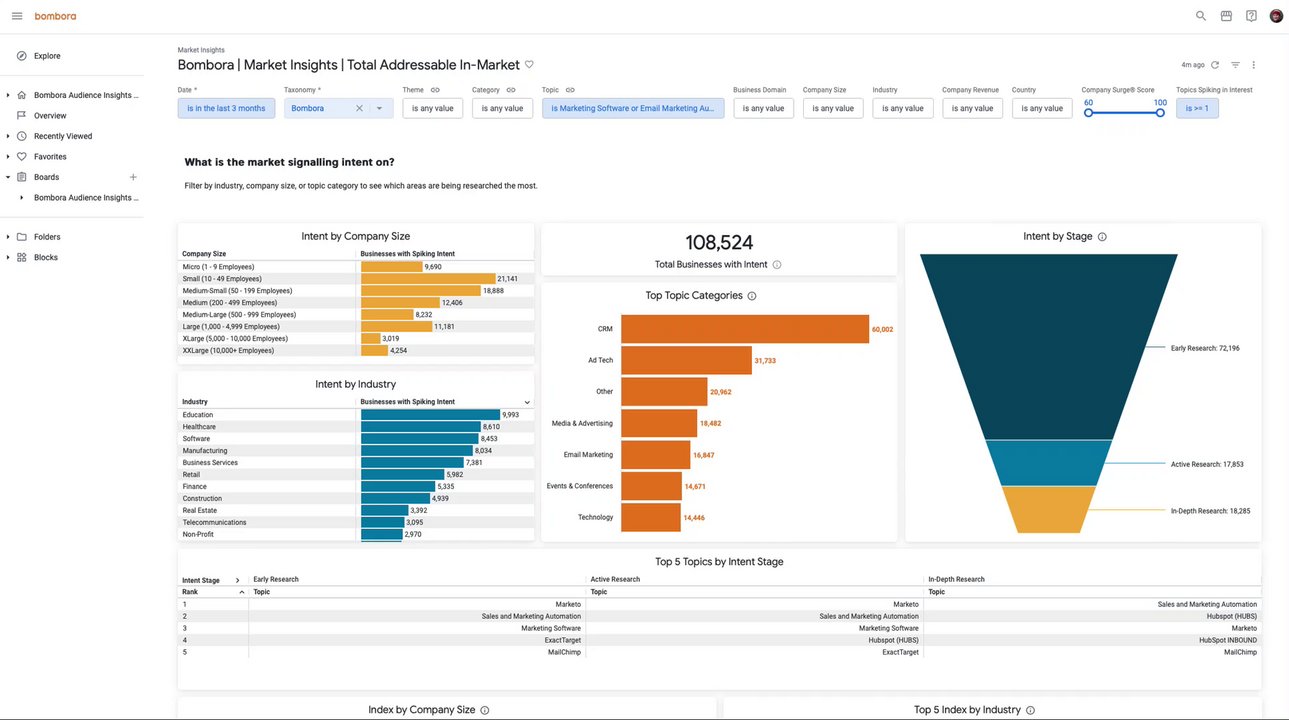The height and width of the screenshot is (720, 1289).
Task: Favorite this dashboard with heart next to title
Action: [530, 65]
